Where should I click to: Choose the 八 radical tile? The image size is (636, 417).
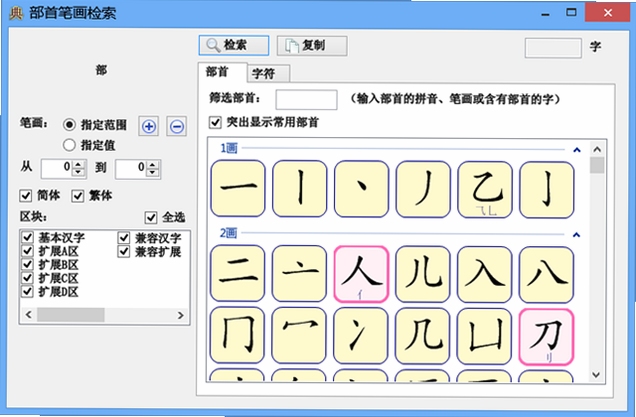pyautogui.click(x=547, y=275)
